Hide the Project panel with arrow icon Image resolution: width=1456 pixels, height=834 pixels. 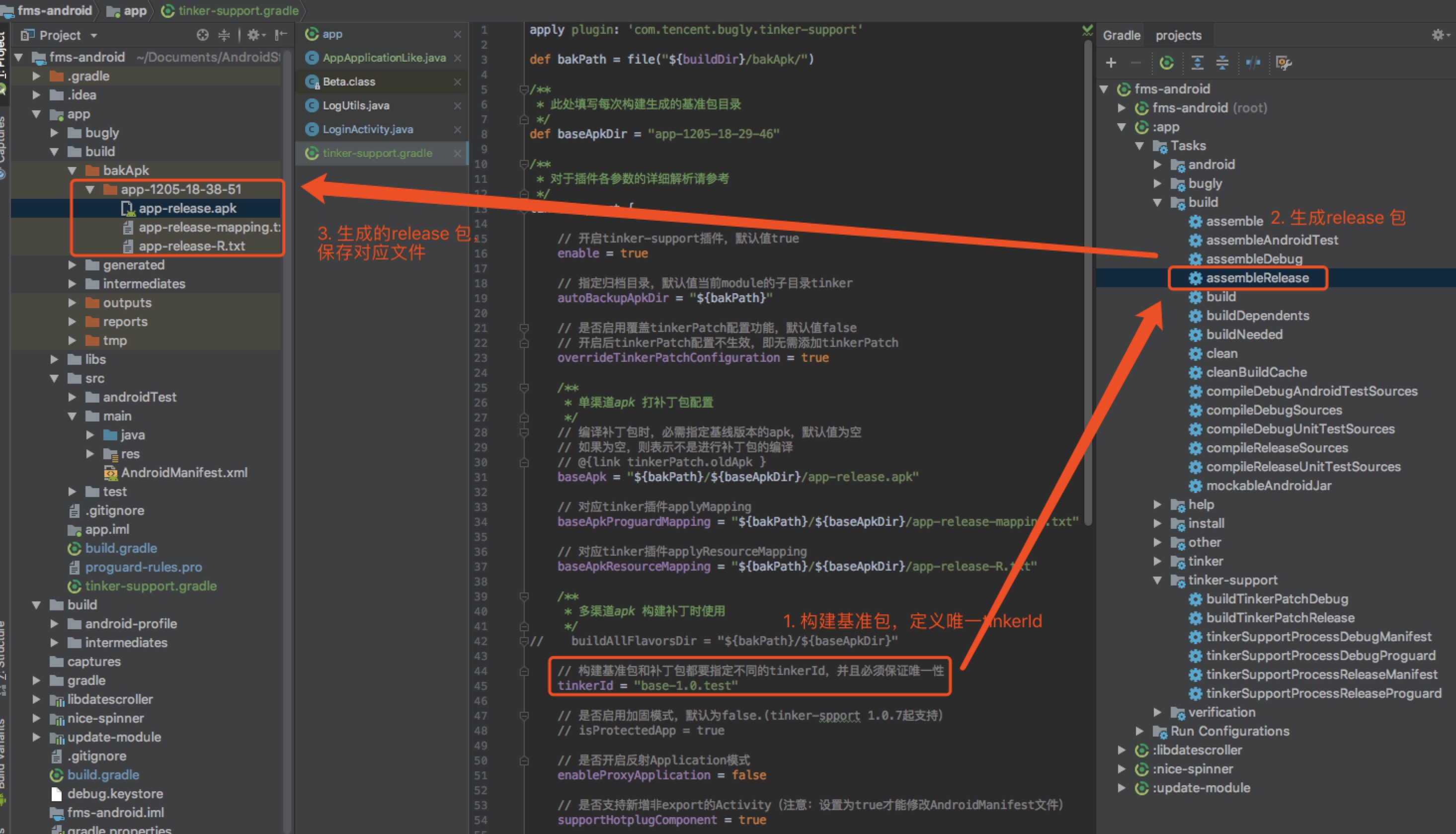(280, 35)
